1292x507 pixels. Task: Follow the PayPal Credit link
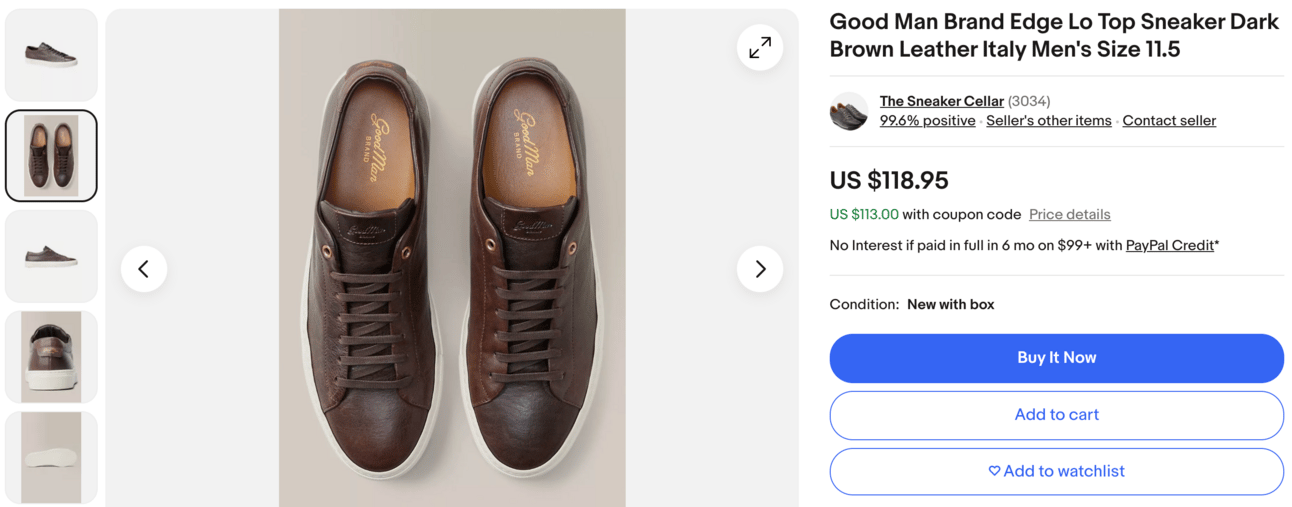click(1169, 245)
